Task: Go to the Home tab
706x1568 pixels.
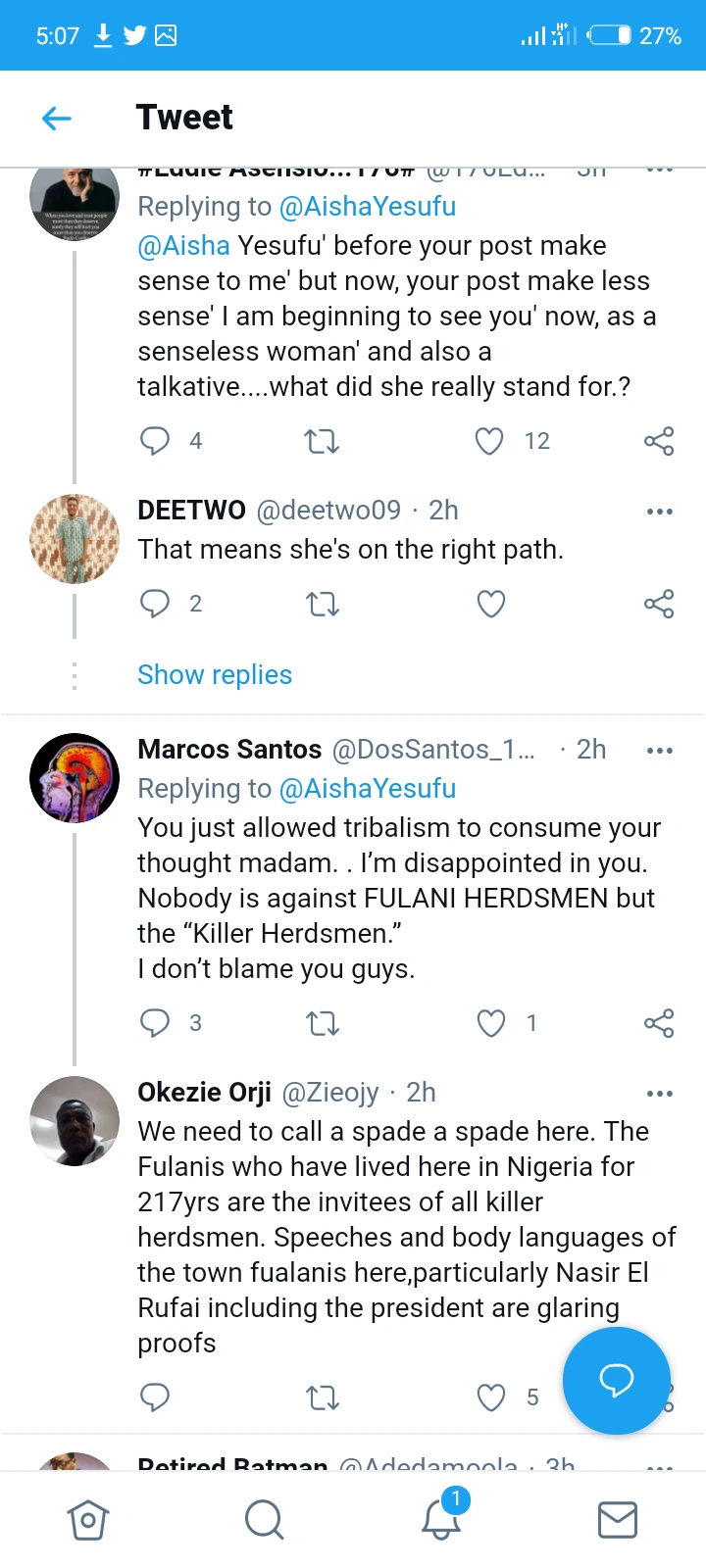Action: pyautogui.click(x=88, y=1520)
